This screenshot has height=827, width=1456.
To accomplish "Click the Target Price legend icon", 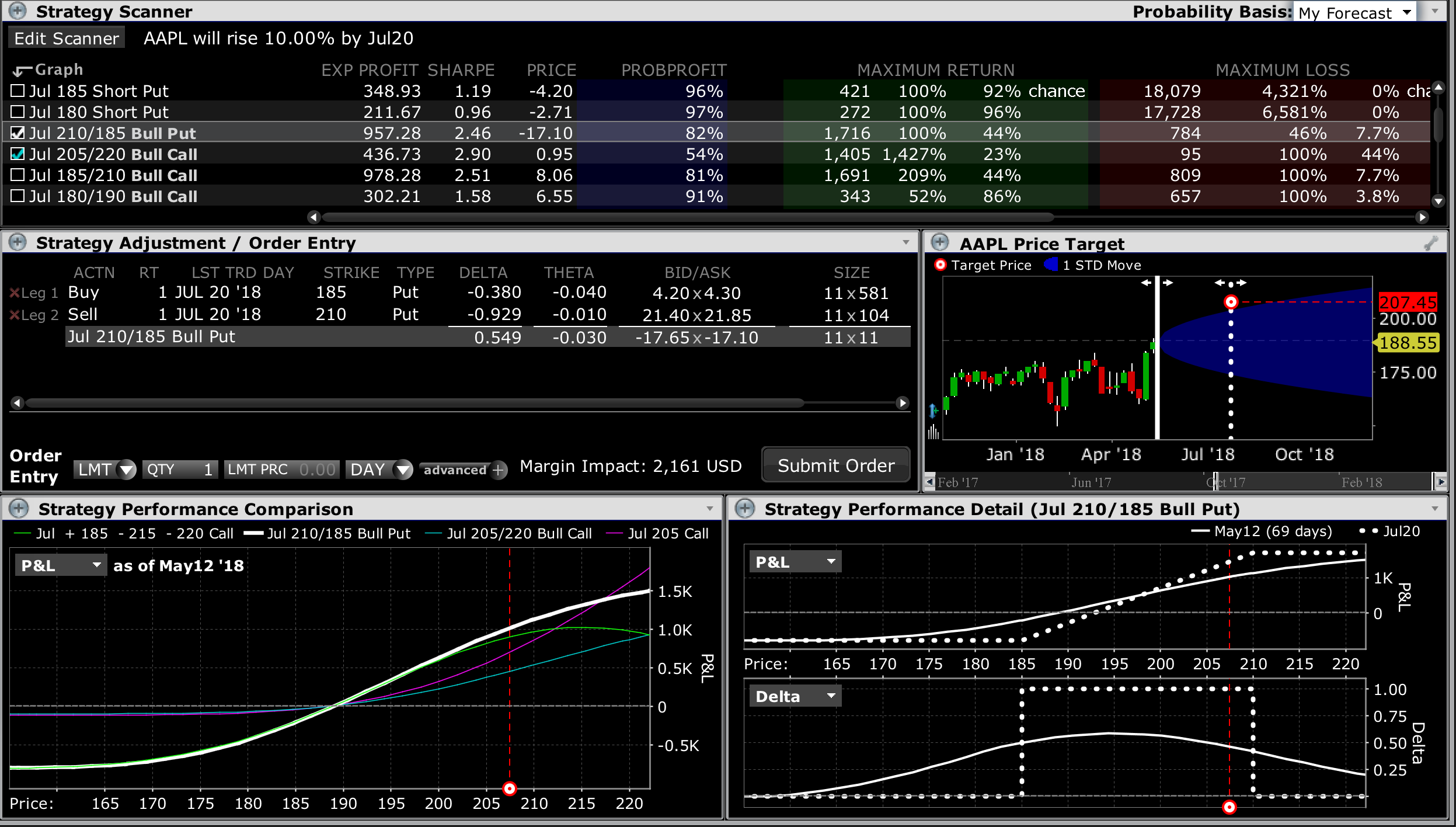I will coord(940,265).
